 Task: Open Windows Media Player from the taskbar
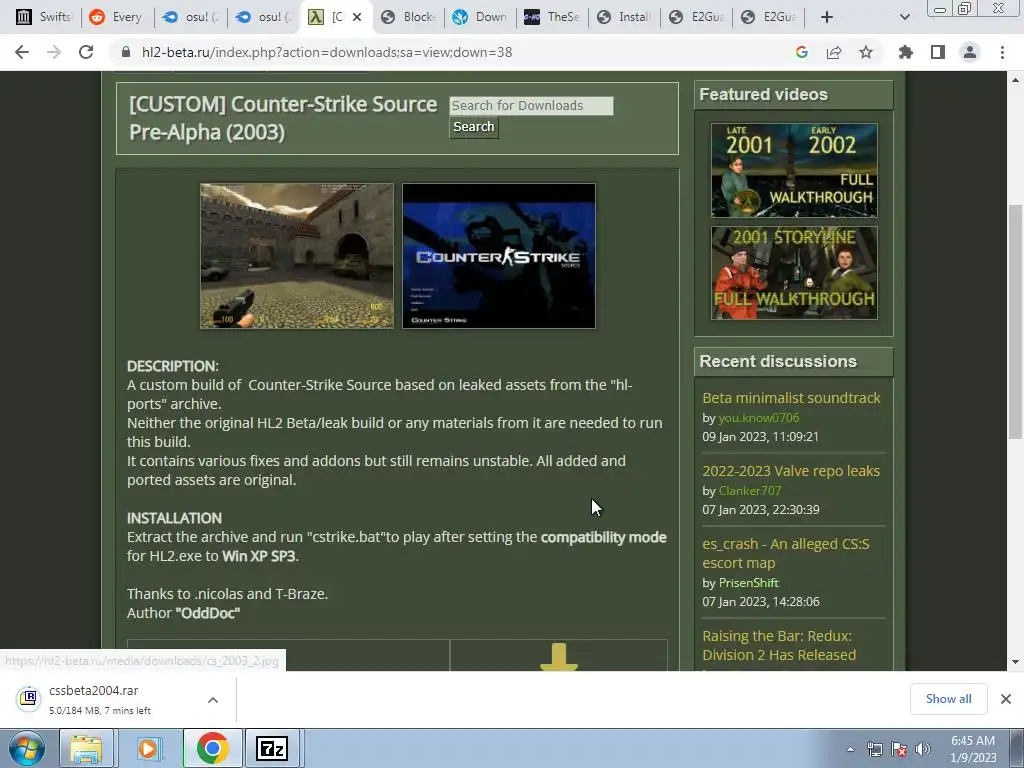point(149,748)
